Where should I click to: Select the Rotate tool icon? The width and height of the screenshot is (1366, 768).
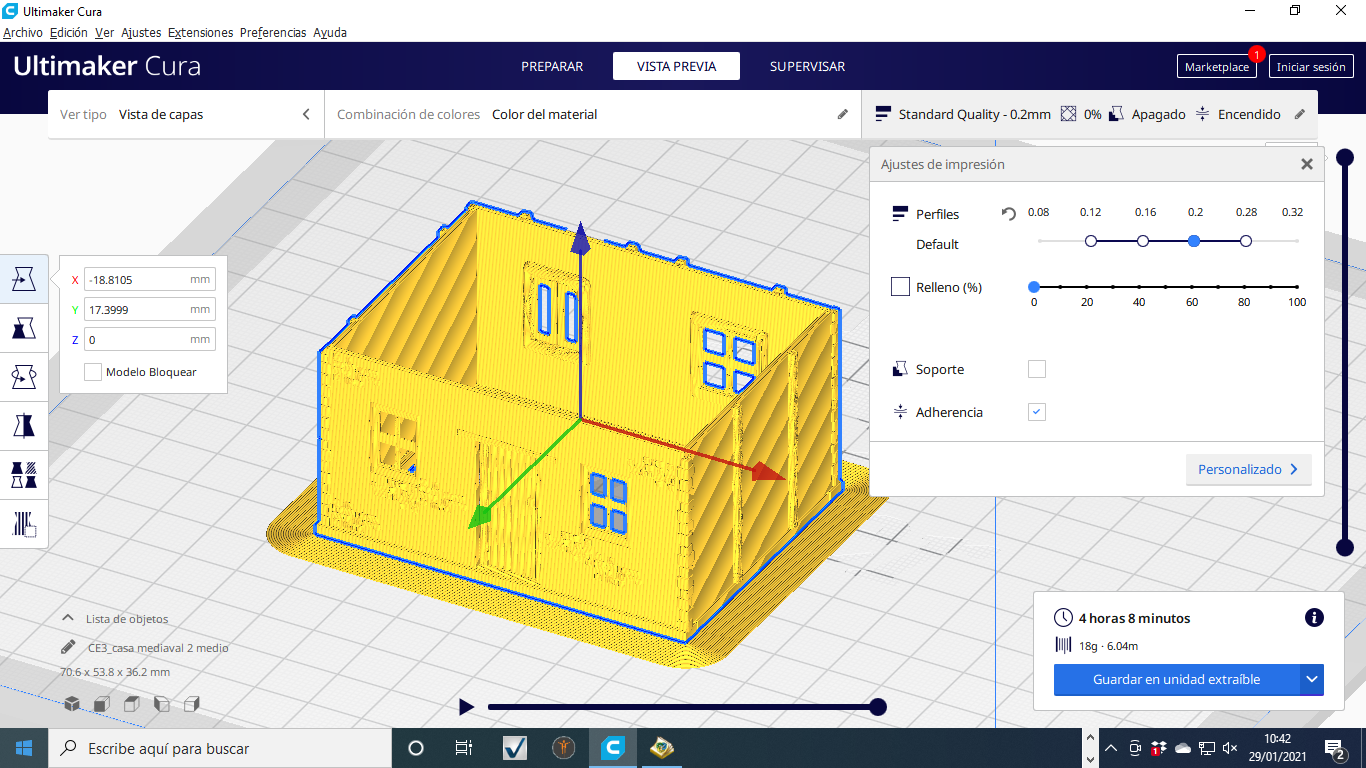click(x=23, y=377)
